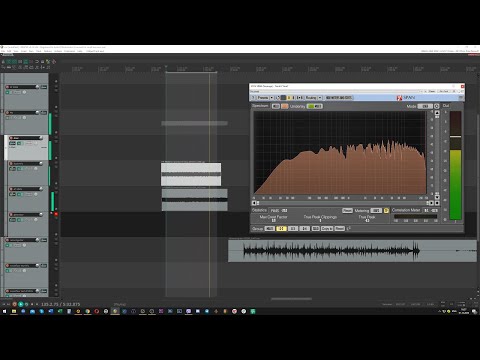The image size is (480, 360).
Task: Open File Explorer from the taskbar
Action: click(14, 311)
